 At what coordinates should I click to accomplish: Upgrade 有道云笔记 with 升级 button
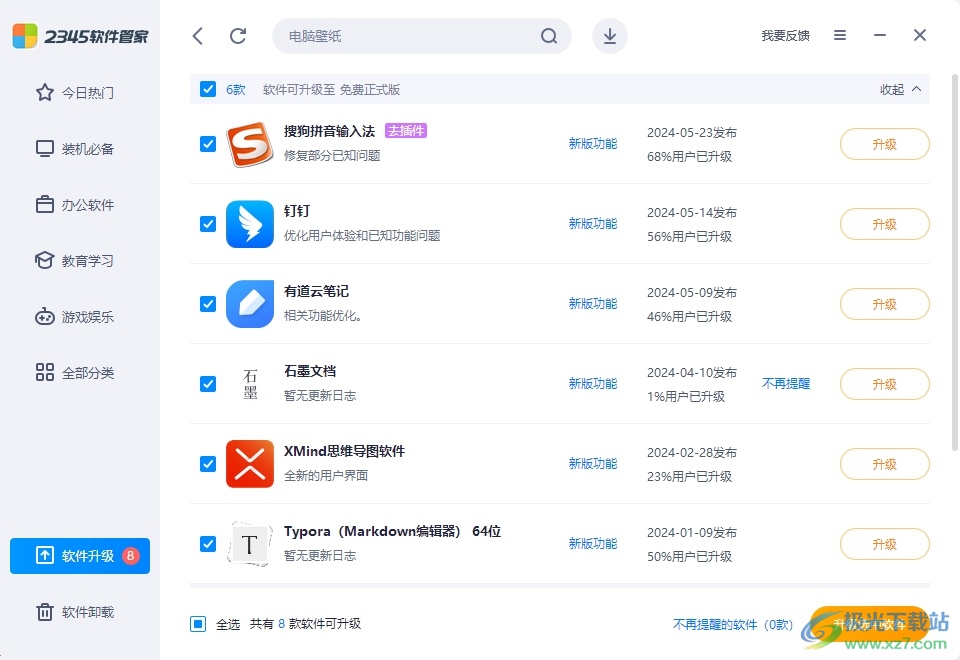pos(885,304)
